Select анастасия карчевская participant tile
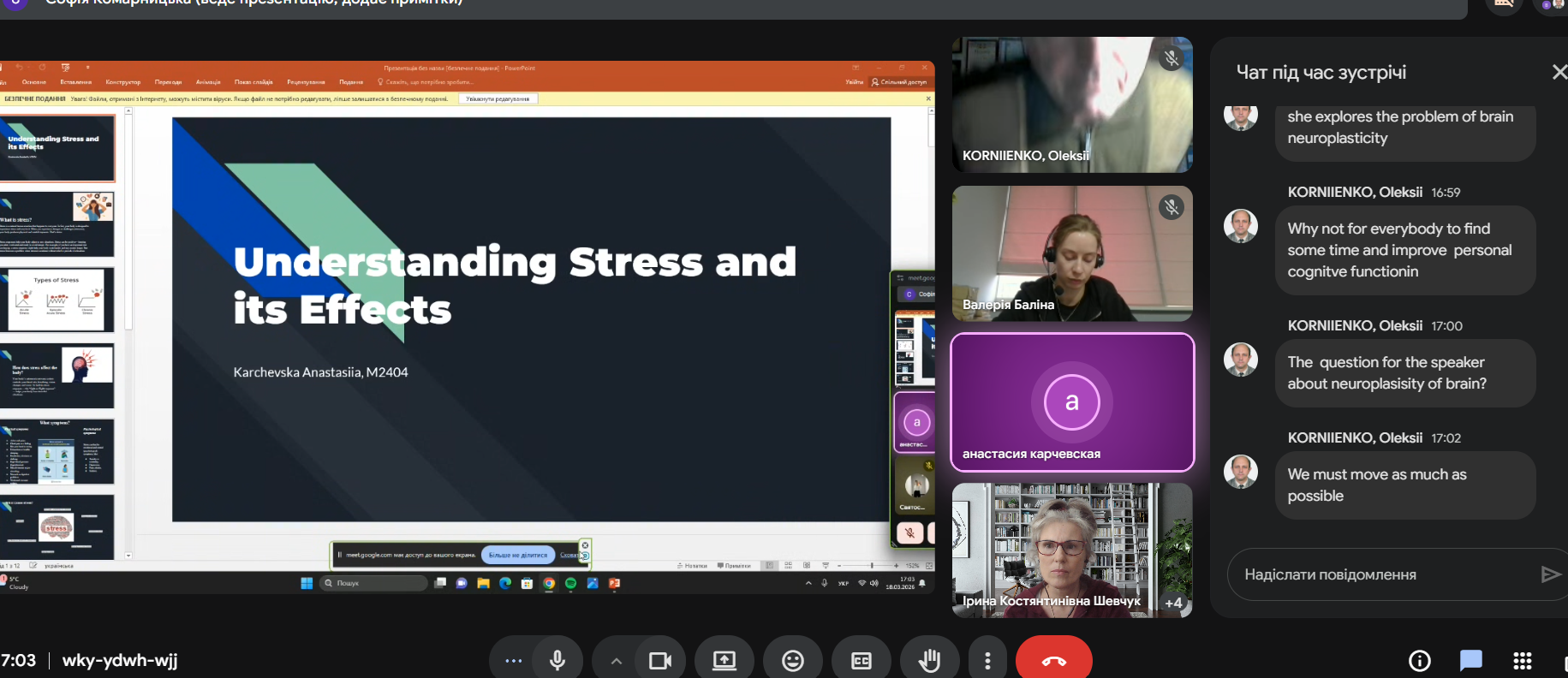Screen dimensions: 1568x678 click(x=1071, y=402)
